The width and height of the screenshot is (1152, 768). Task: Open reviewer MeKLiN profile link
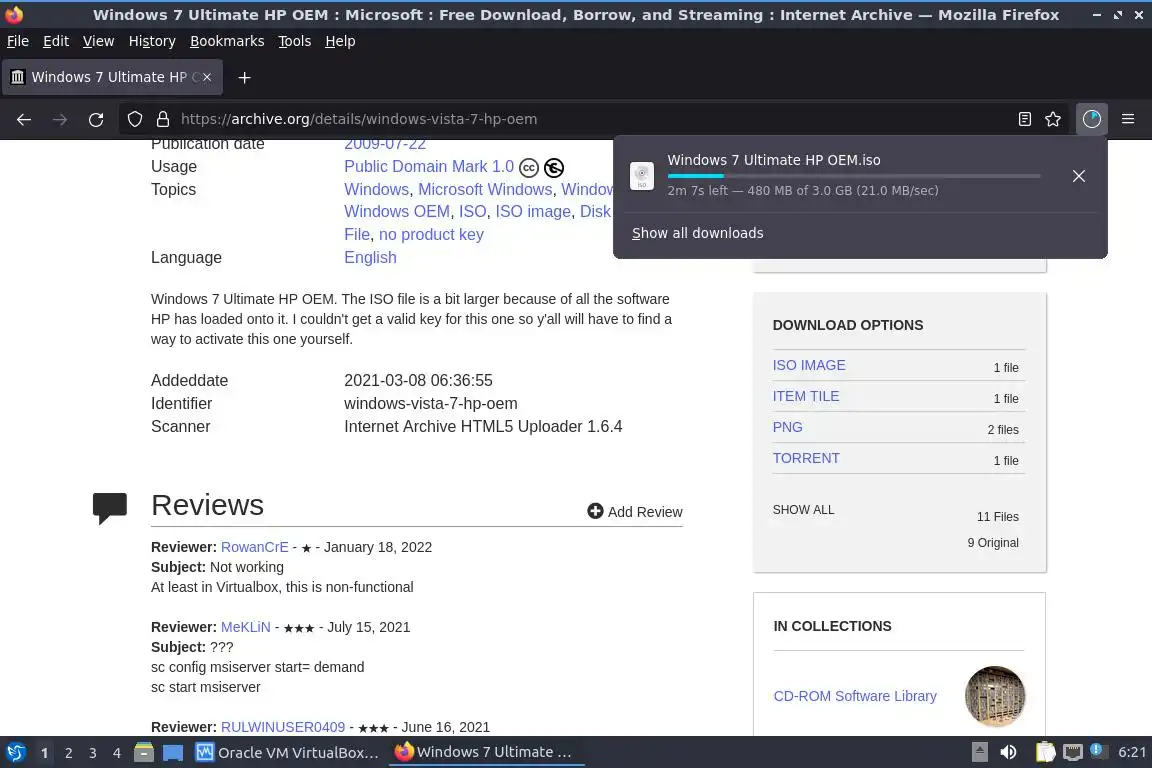pos(245,628)
